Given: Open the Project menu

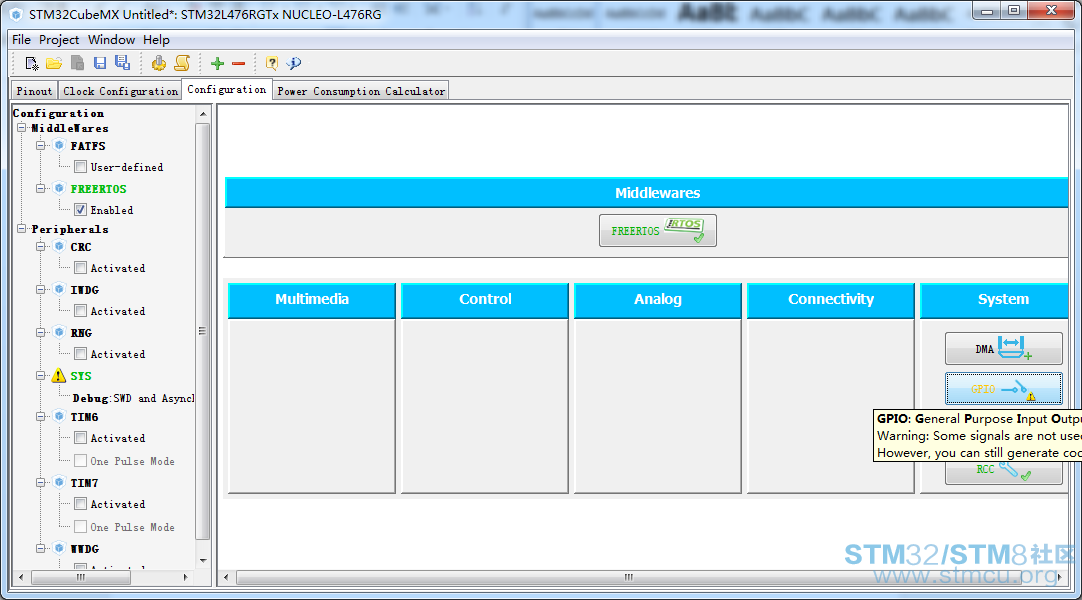Looking at the screenshot, I should (59, 40).
